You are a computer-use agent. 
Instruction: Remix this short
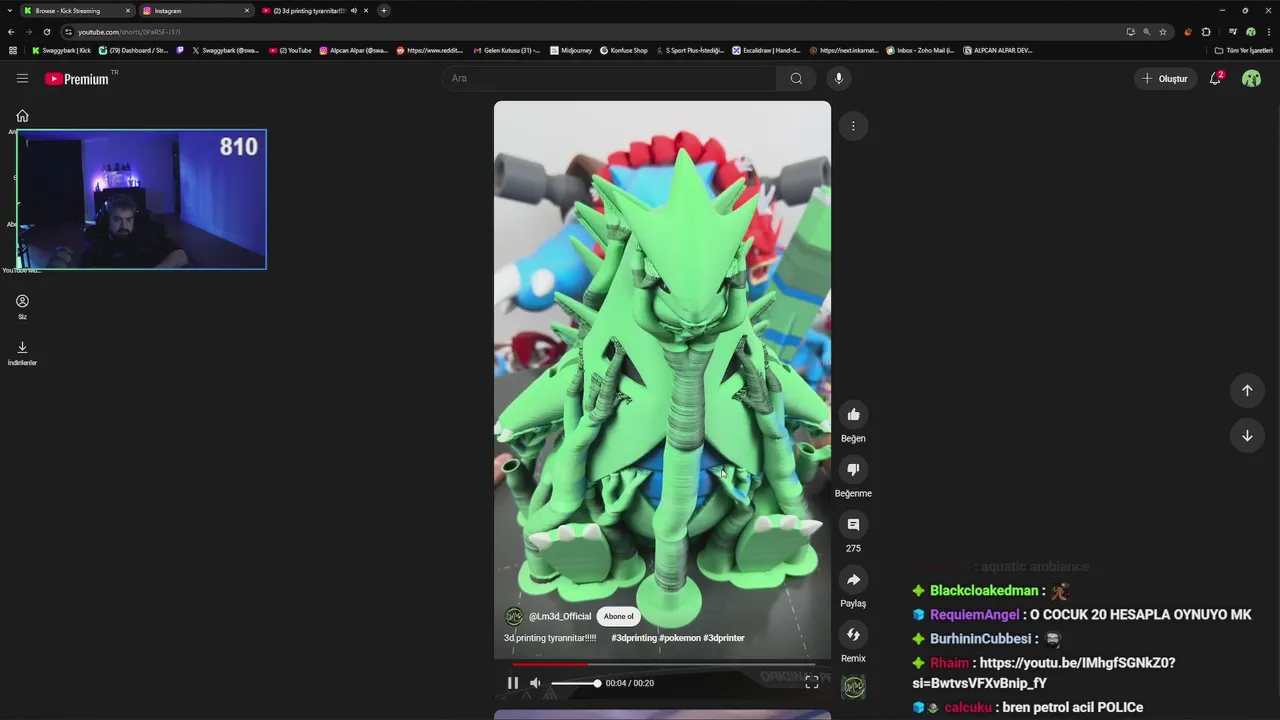[853, 635]
